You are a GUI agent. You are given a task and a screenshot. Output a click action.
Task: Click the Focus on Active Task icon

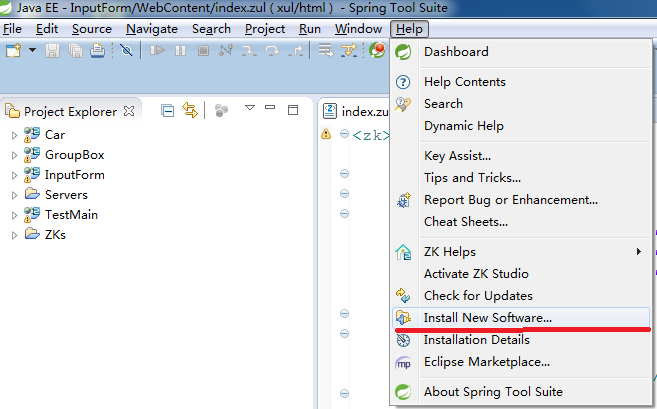221,111
